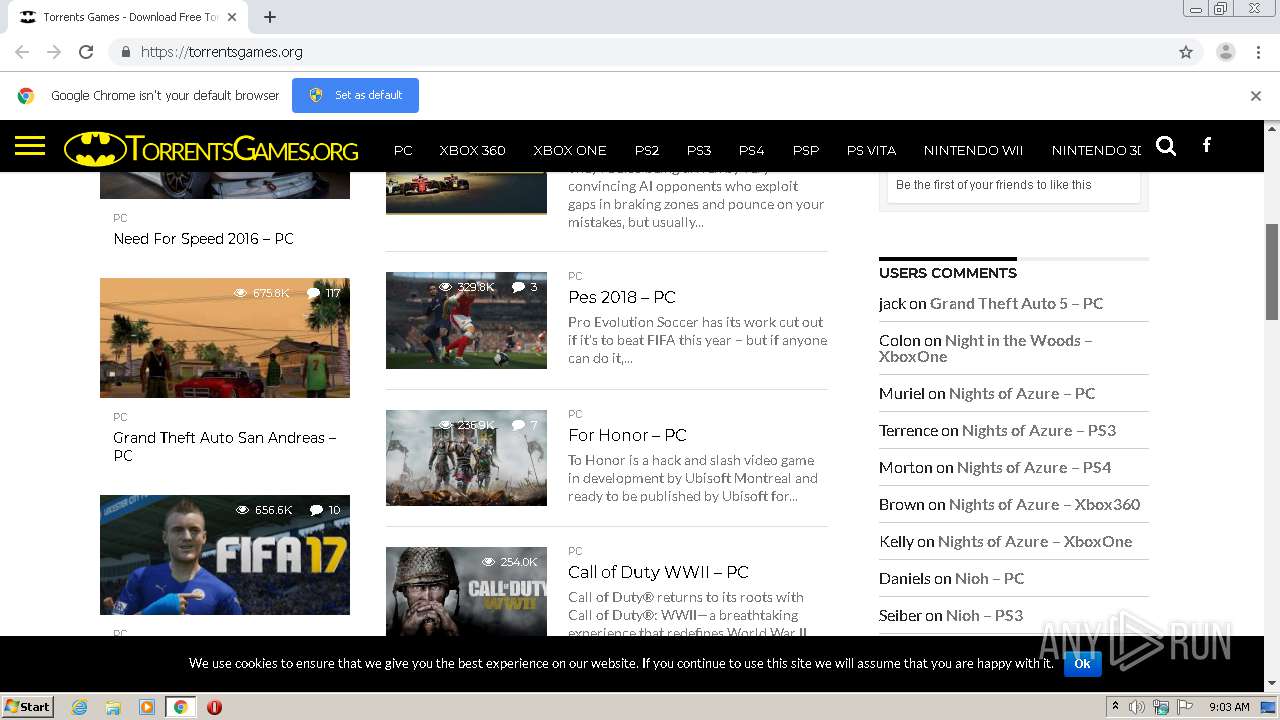Accept cookies with the Ok button
The height and width of the screenshot is (720, 1280).
(x=1082, y=663)
